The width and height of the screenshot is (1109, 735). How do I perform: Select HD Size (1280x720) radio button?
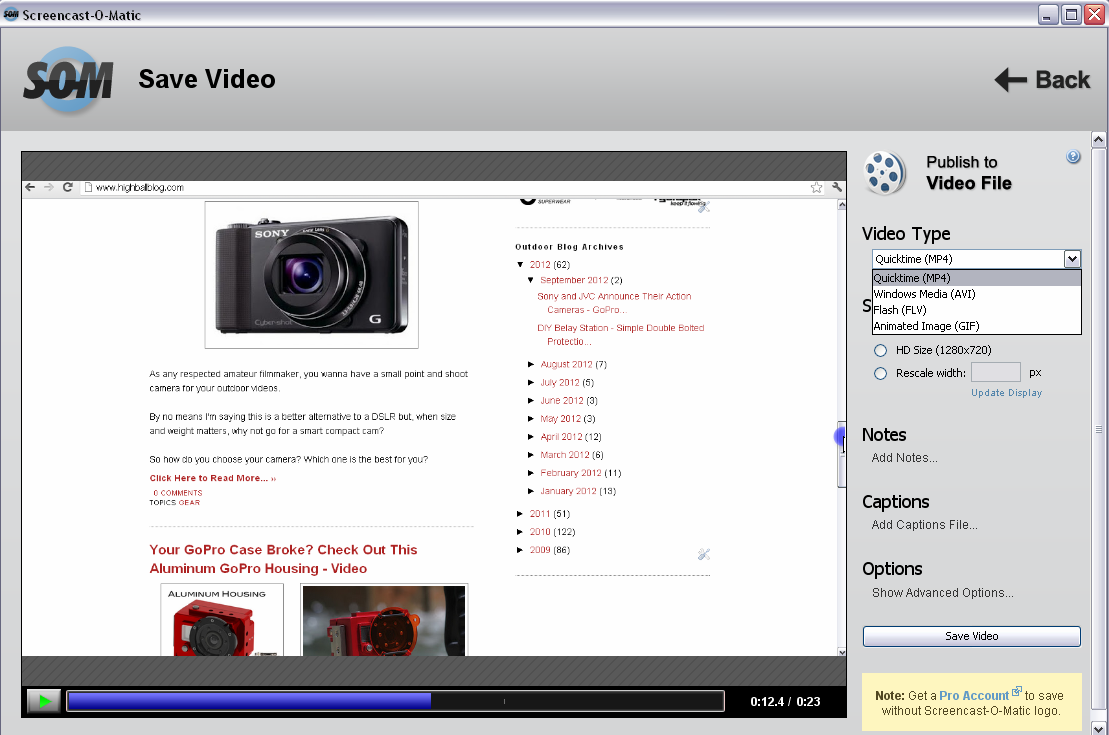click(881, 350)
